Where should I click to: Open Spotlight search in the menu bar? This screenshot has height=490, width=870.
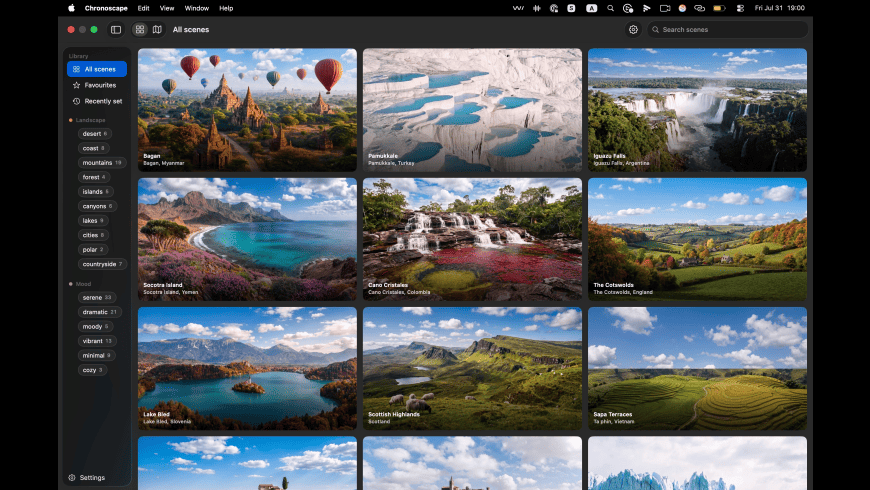(610, 8)
